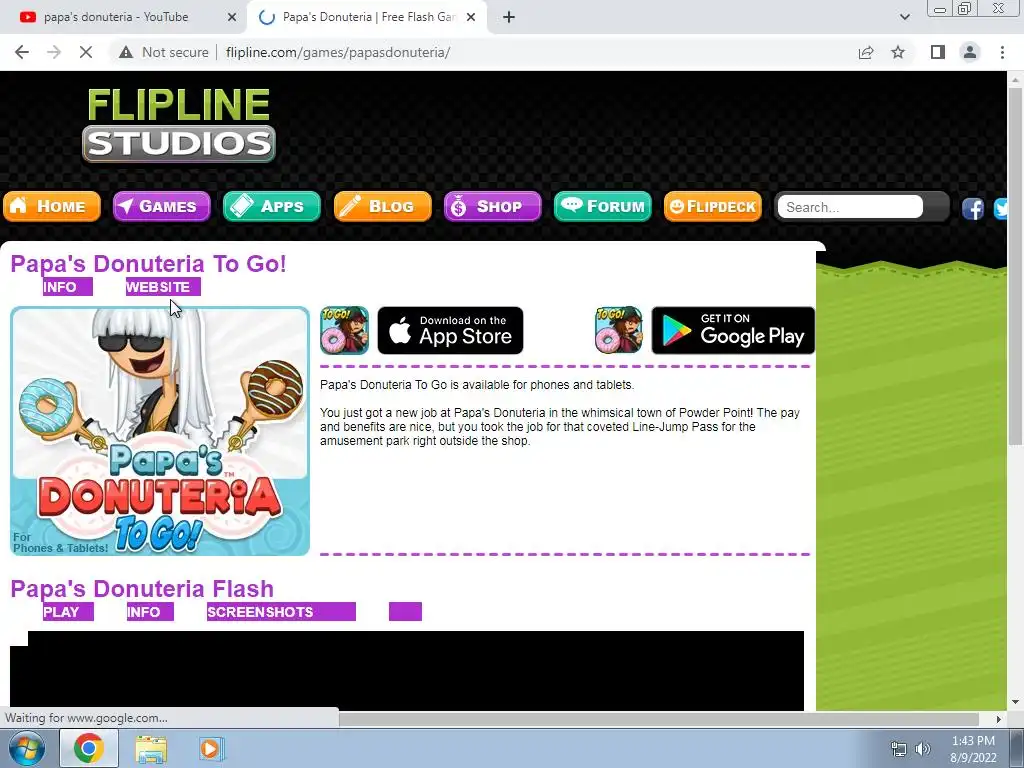Viewport: 1024px width, 768px height.
Task: Open the Flipline Facebook page icon
Action: point(972,208)
